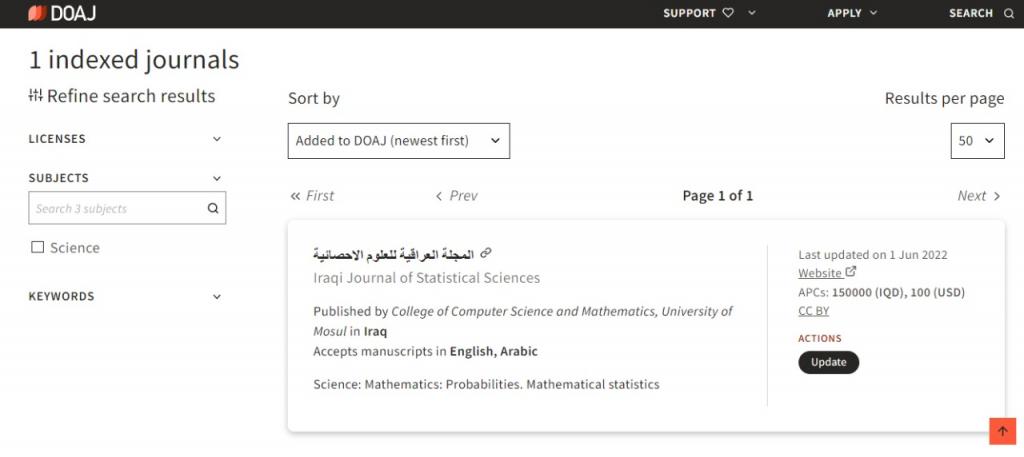The image size is (1024, 457).
Task: Click the Search 3 subjects input field
Action: [115, 209]
